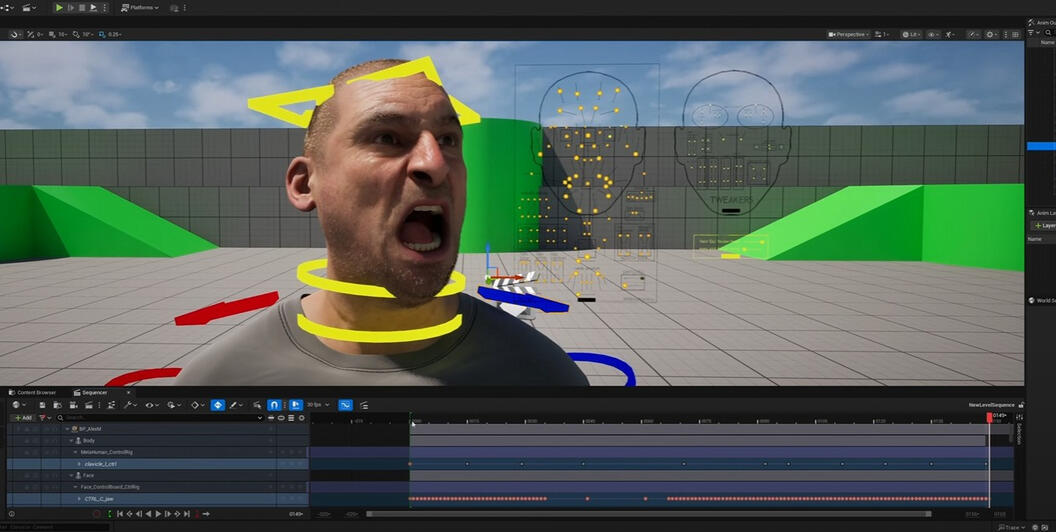The height and width of the screenshot is (532, 1056).
Task: Open viewport settings gear menu
Action: [x=993, y=34]
